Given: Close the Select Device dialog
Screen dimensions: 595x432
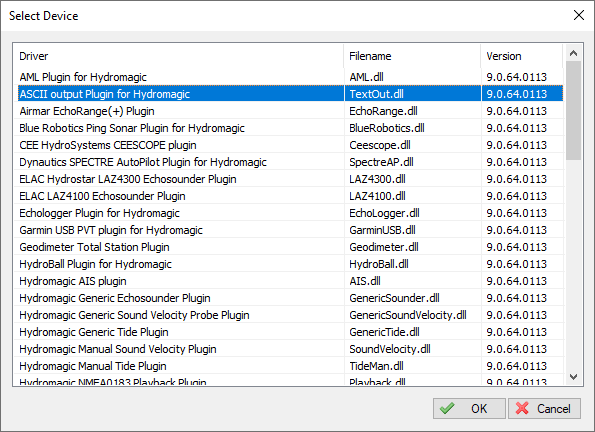Looking at the screenshot, I should [579, 16].
